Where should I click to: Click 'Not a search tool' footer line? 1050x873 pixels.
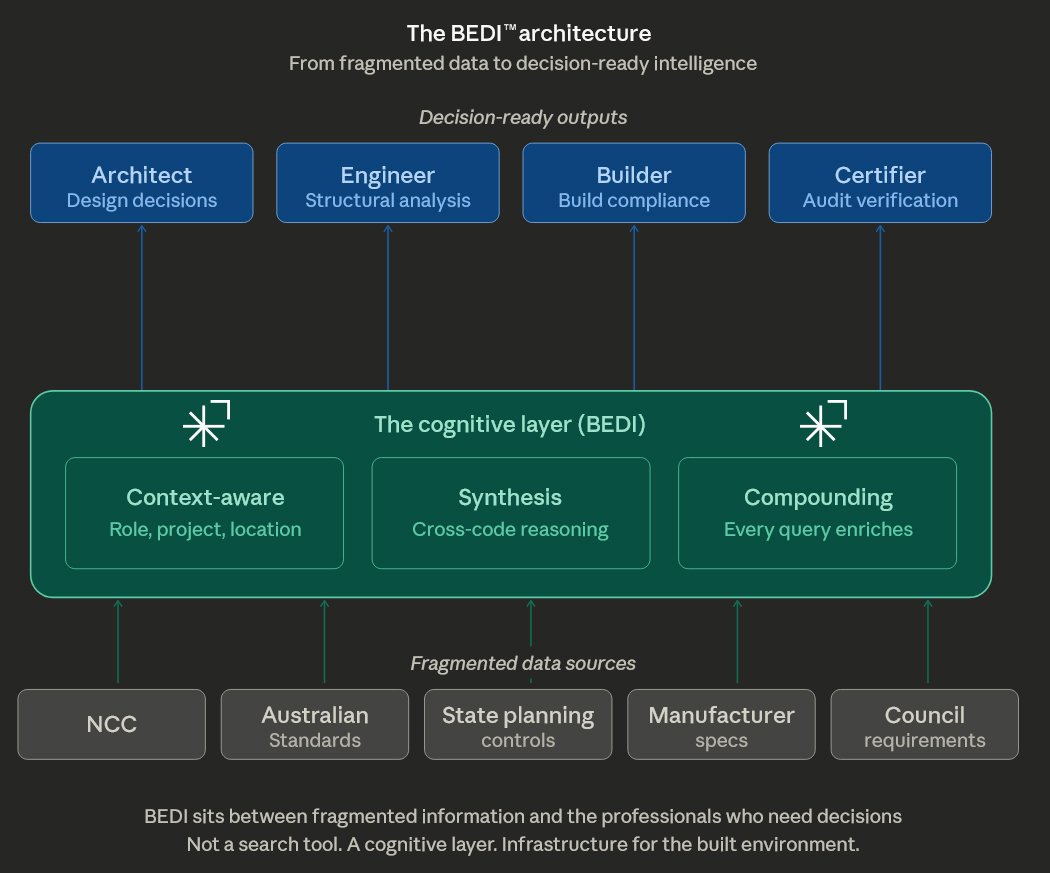523,844
